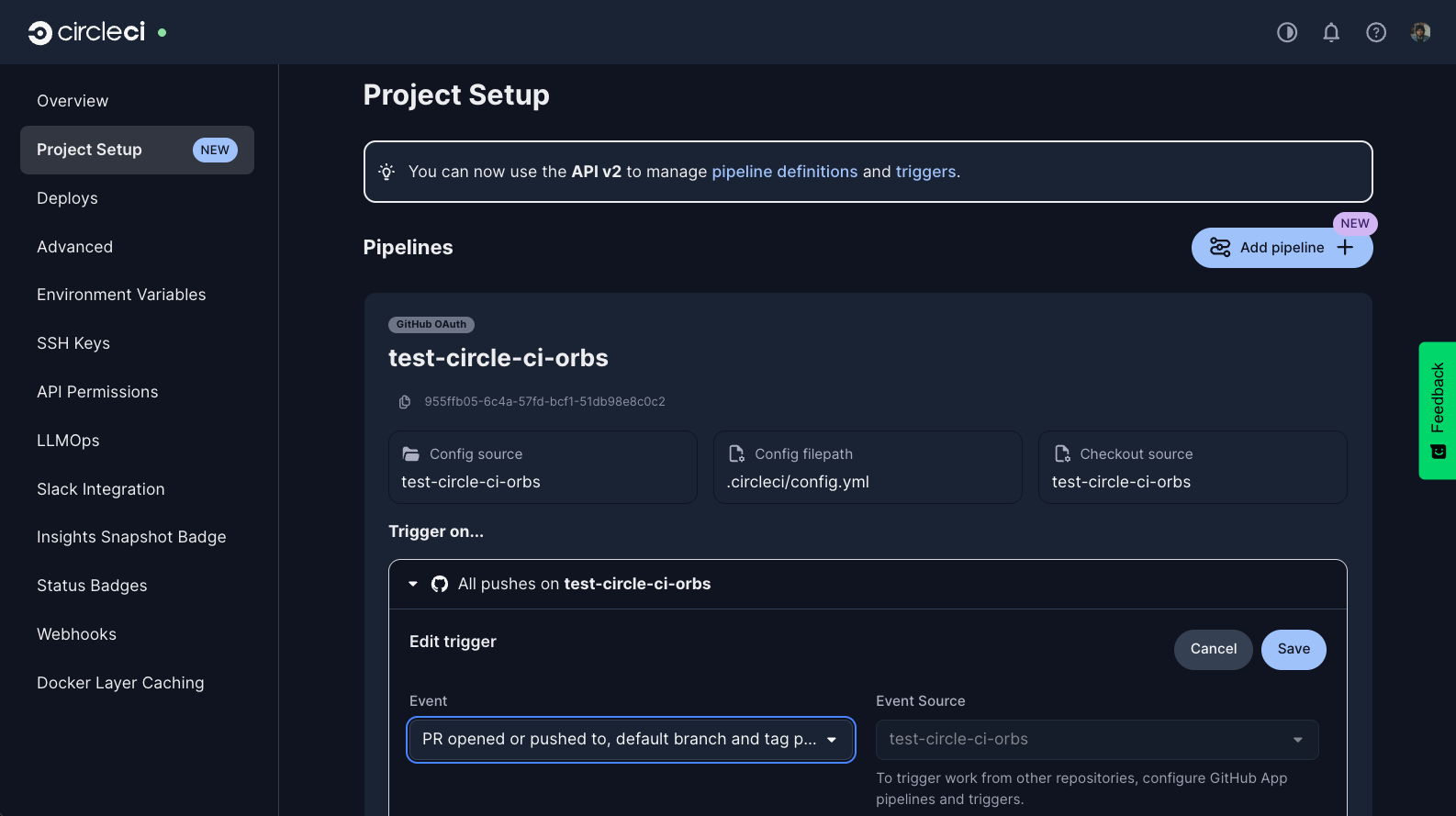Image resolution: width=1456 pixels, height=816 pixels.
Task: Click the Checkout source card
Action: click(1193, 467)
